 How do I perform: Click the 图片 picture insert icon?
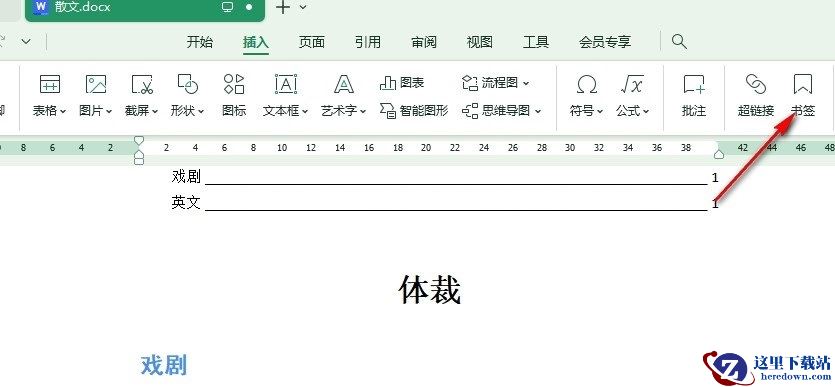pos(96,84)
